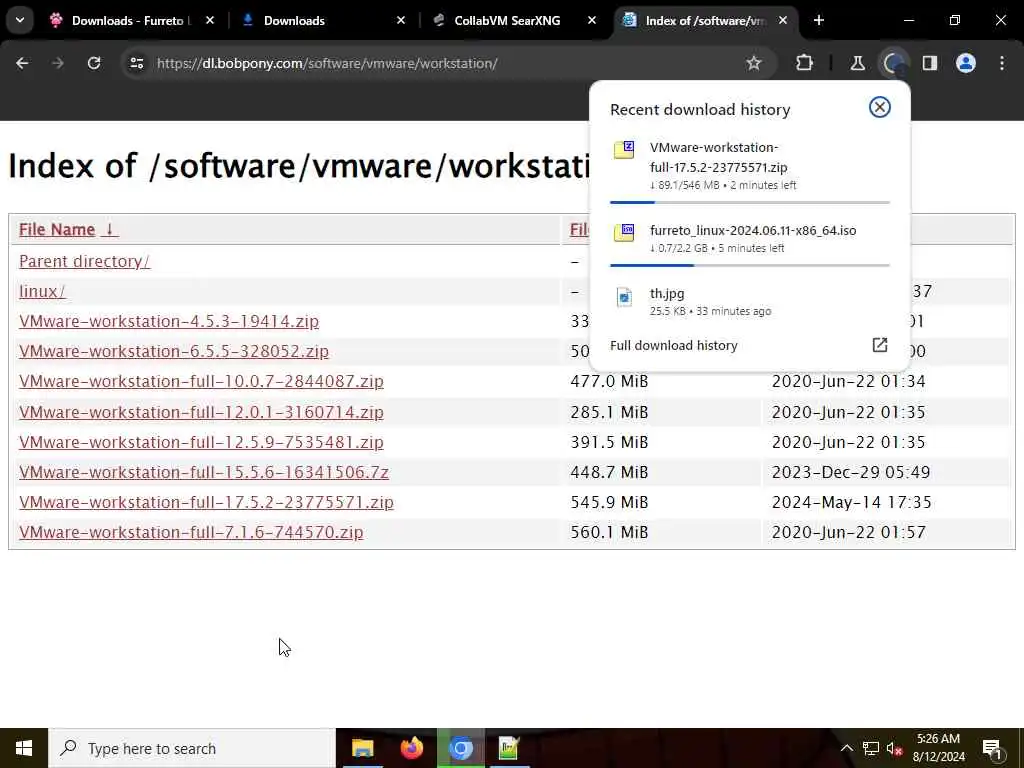Select the Index of /software tab
The image size is (1024, 768).
[705, 20]
